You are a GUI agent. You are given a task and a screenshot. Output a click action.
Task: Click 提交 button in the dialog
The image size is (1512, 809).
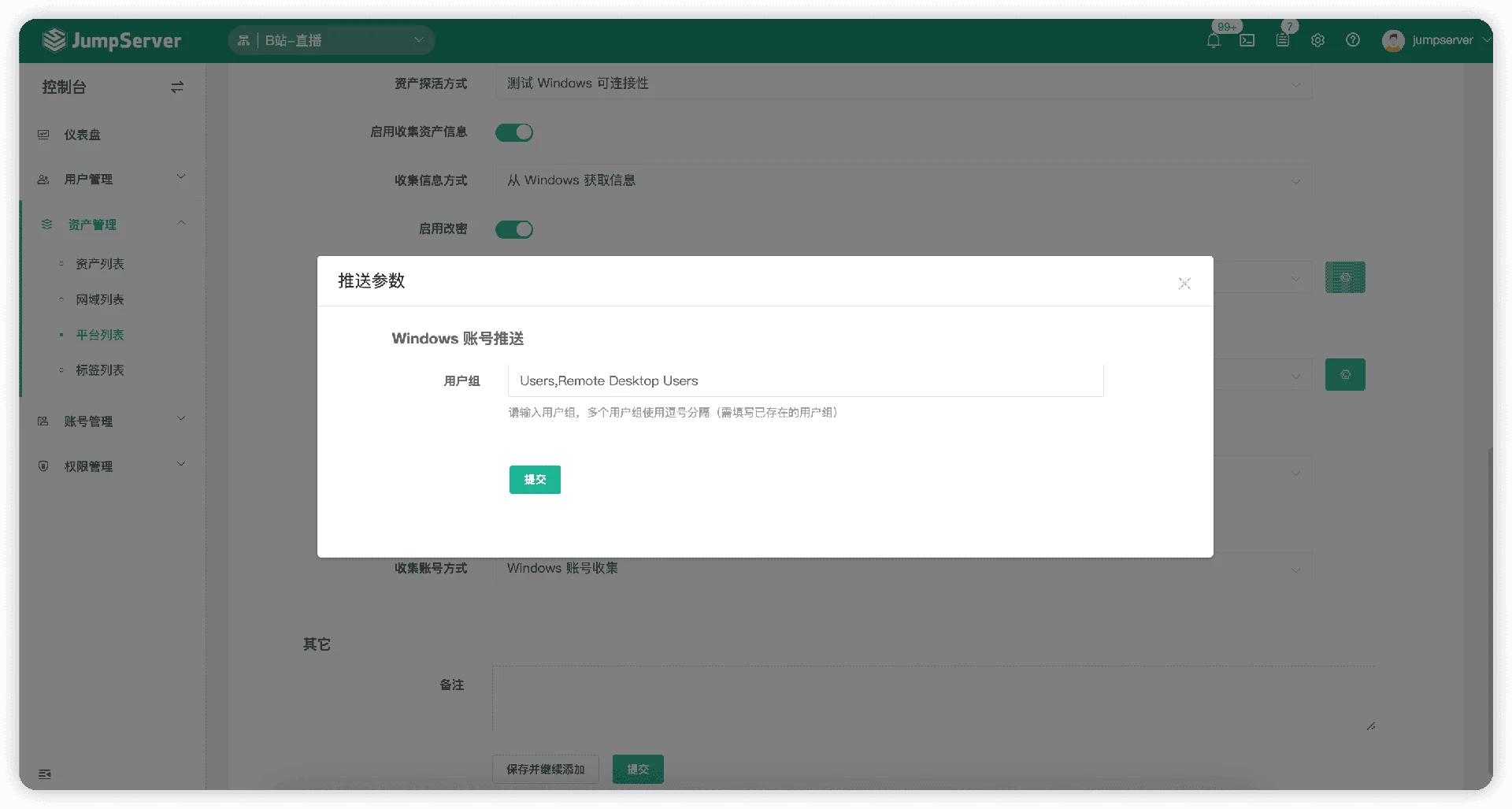tap(535, 480)
